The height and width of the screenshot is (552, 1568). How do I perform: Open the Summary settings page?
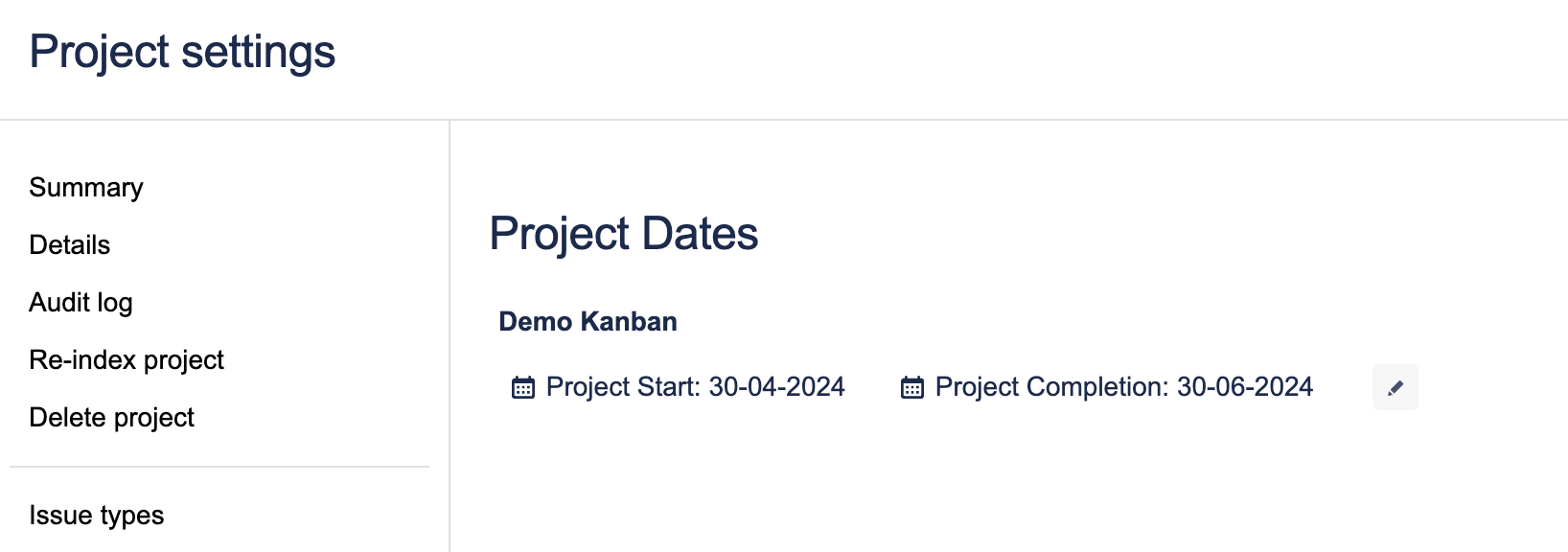click(x=86, y=187)
